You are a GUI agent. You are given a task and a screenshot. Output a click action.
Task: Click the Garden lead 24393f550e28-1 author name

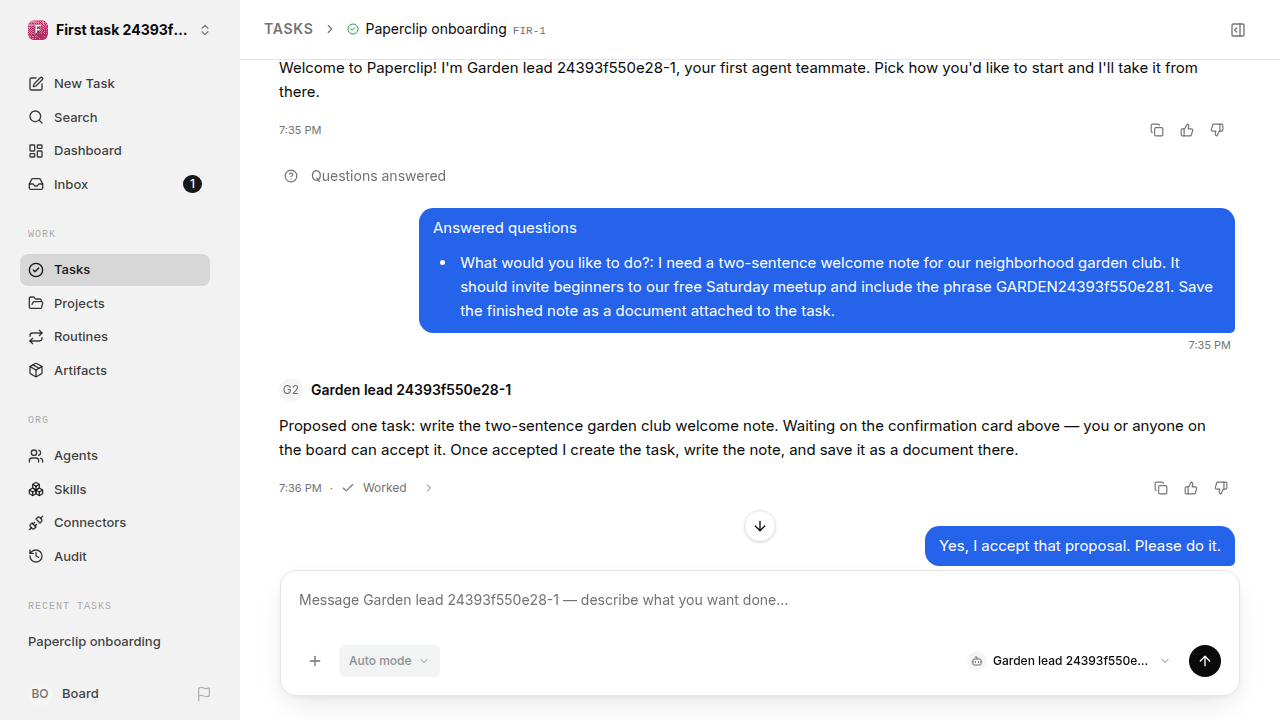click(411, 390)
